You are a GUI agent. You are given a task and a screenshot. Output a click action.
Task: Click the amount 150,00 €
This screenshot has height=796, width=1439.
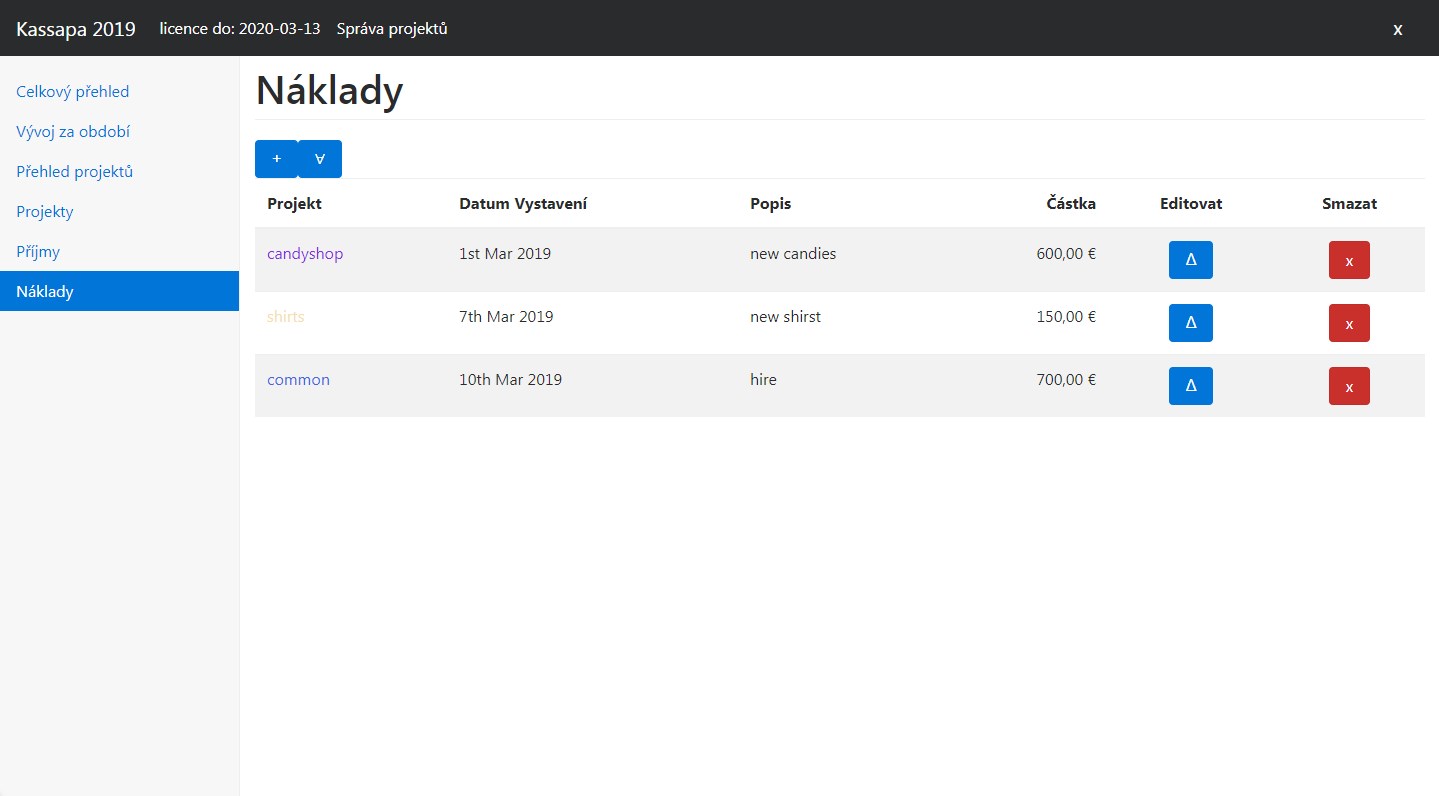[x=1066, y=317]
